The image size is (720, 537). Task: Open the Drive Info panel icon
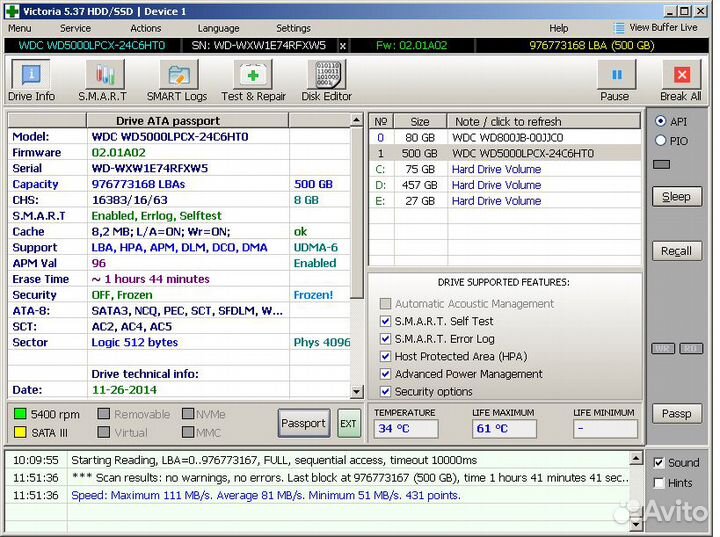click(31, 74)
